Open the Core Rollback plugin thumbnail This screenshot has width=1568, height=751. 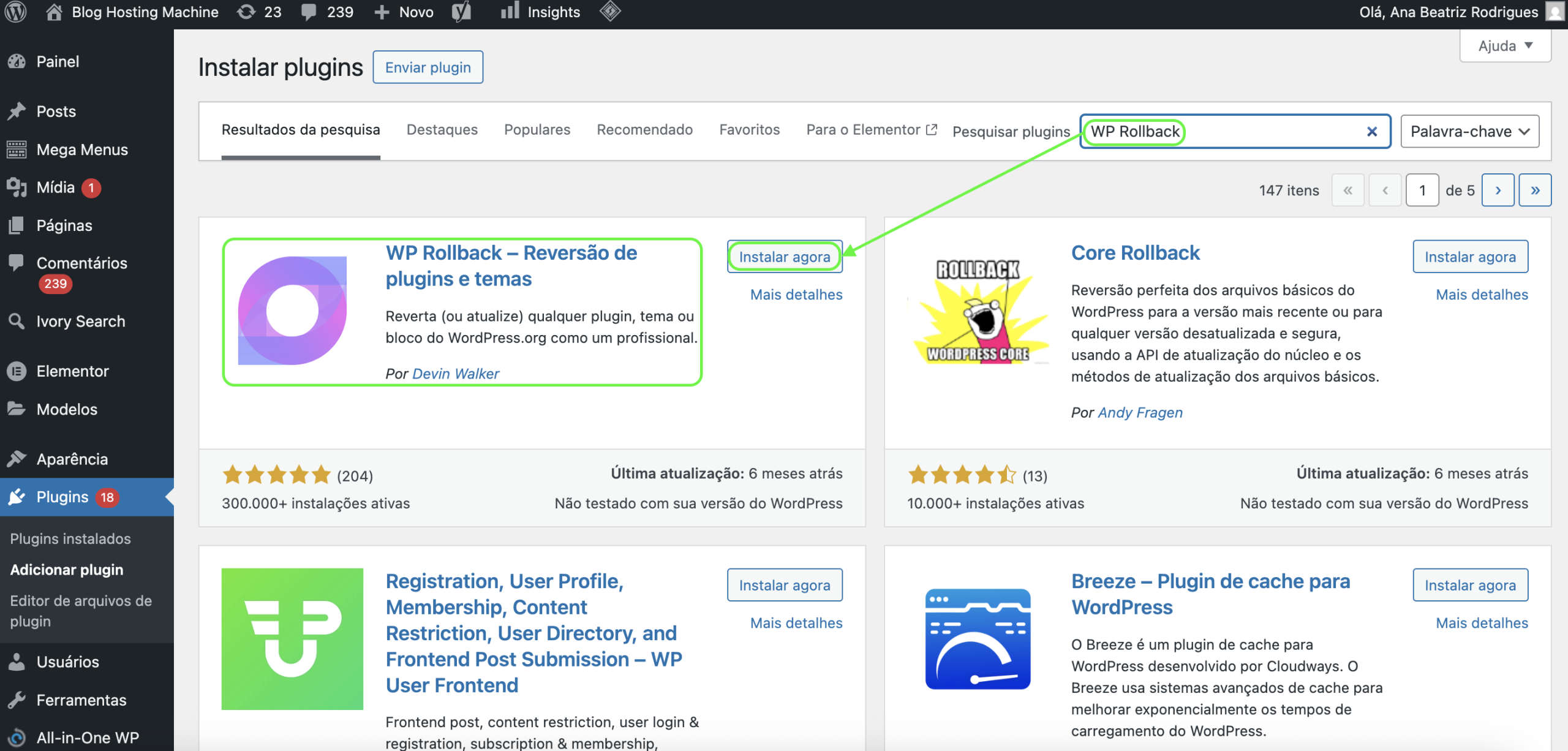click(978, 311)
